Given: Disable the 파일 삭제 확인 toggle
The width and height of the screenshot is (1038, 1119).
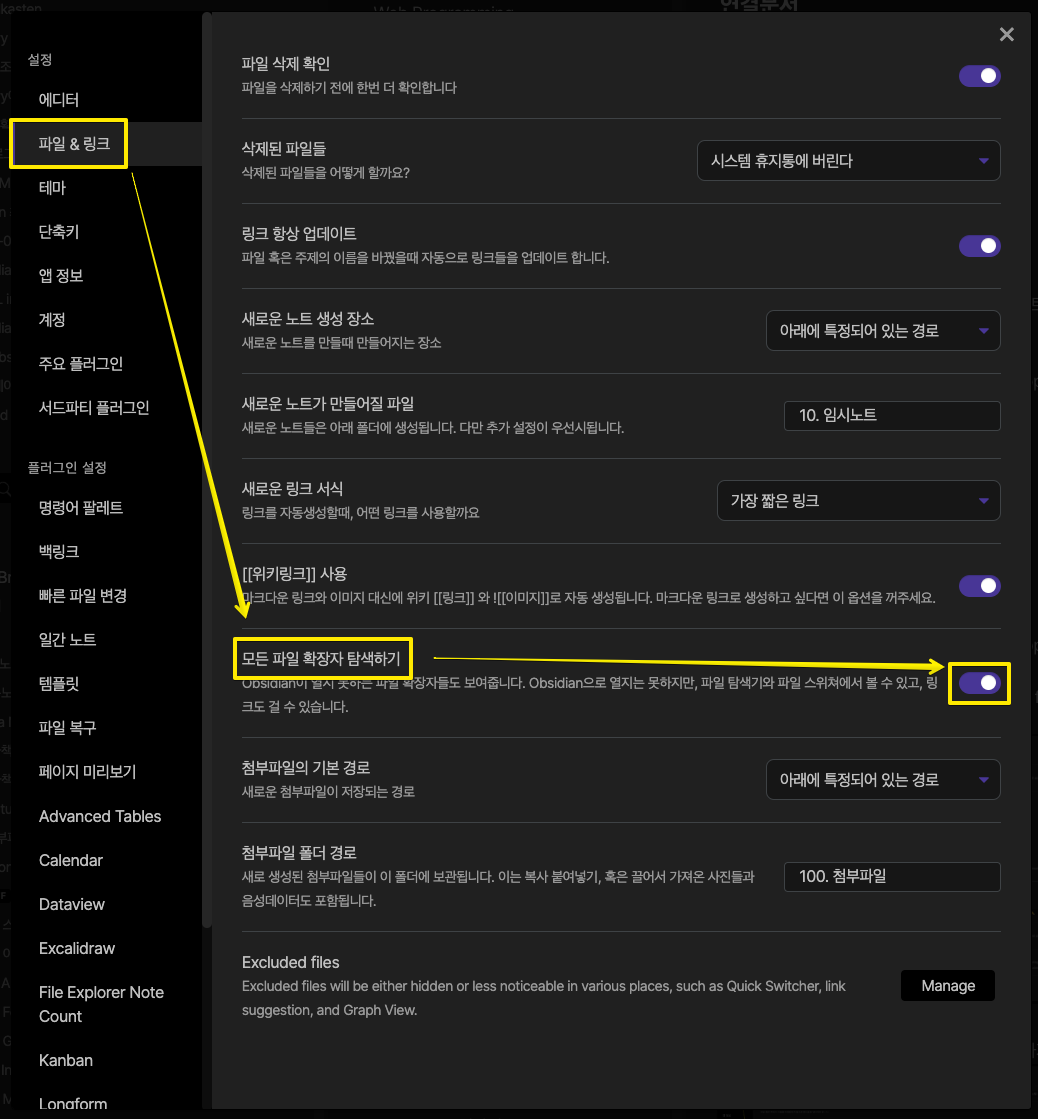Looking at the screenshot, I should (979, 75).
